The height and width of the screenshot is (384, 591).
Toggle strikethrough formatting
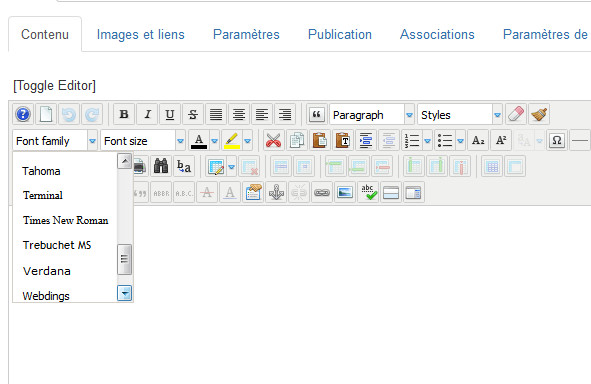pyautogui.click(x=193, y=114)
